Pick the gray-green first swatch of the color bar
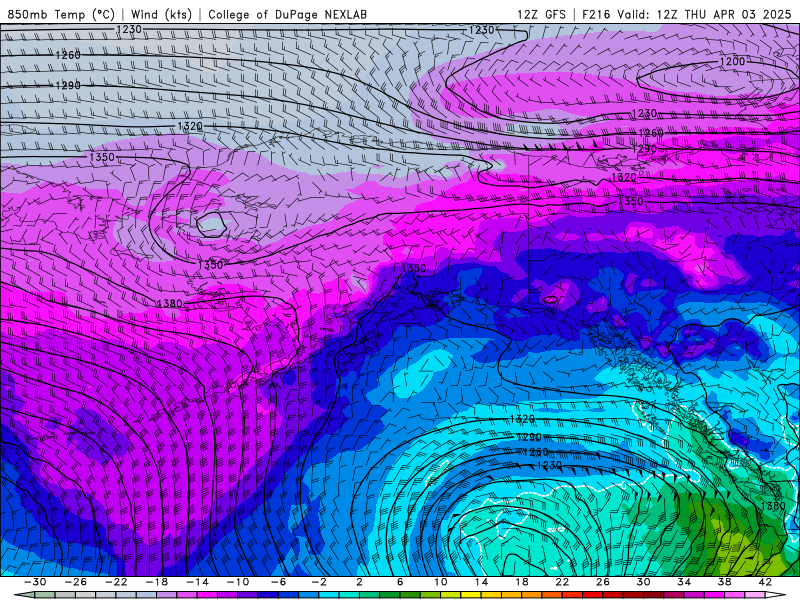This screenshot has height=600, width=800. click(44, 595)
